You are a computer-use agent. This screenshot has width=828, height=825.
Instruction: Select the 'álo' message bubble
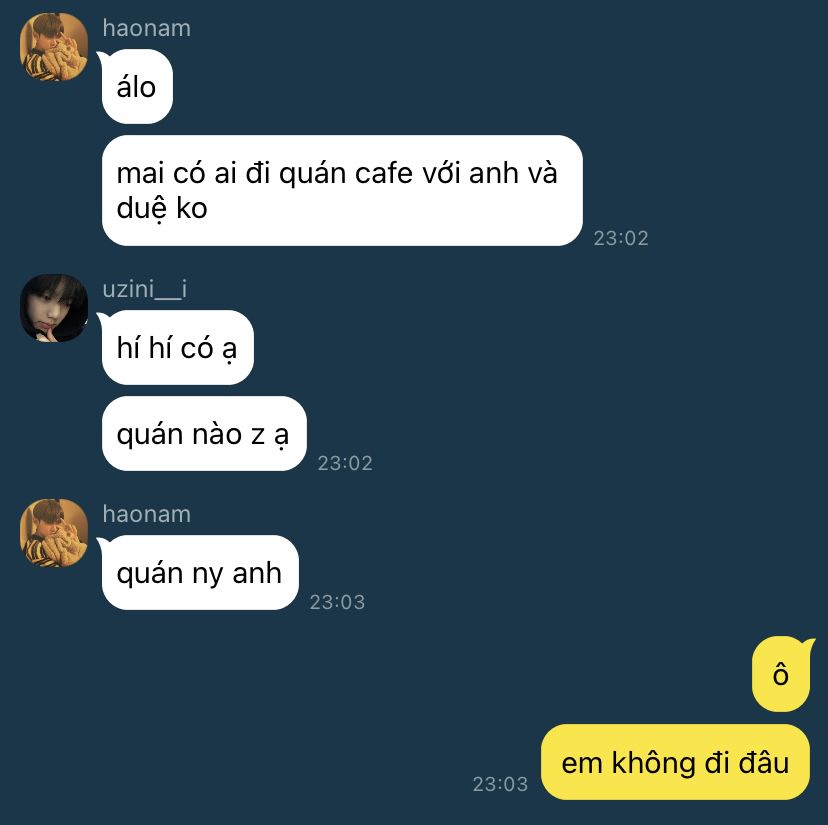137,87
